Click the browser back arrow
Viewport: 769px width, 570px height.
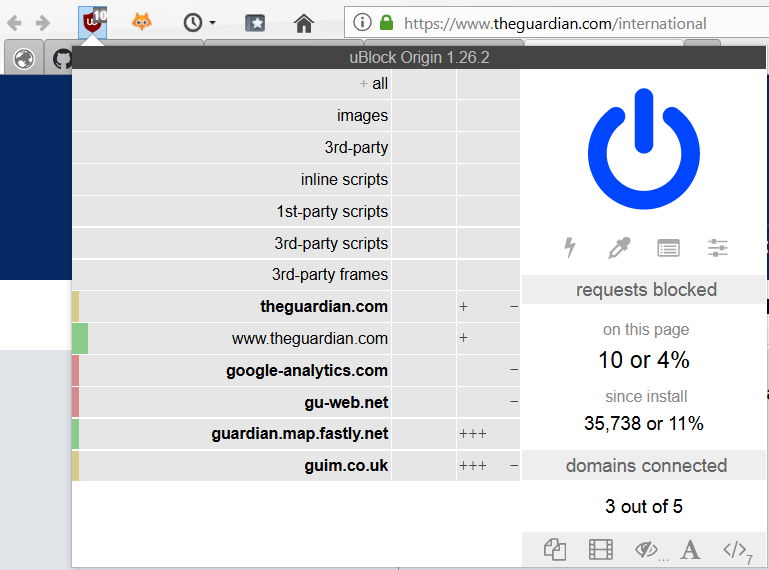(14, 23)
